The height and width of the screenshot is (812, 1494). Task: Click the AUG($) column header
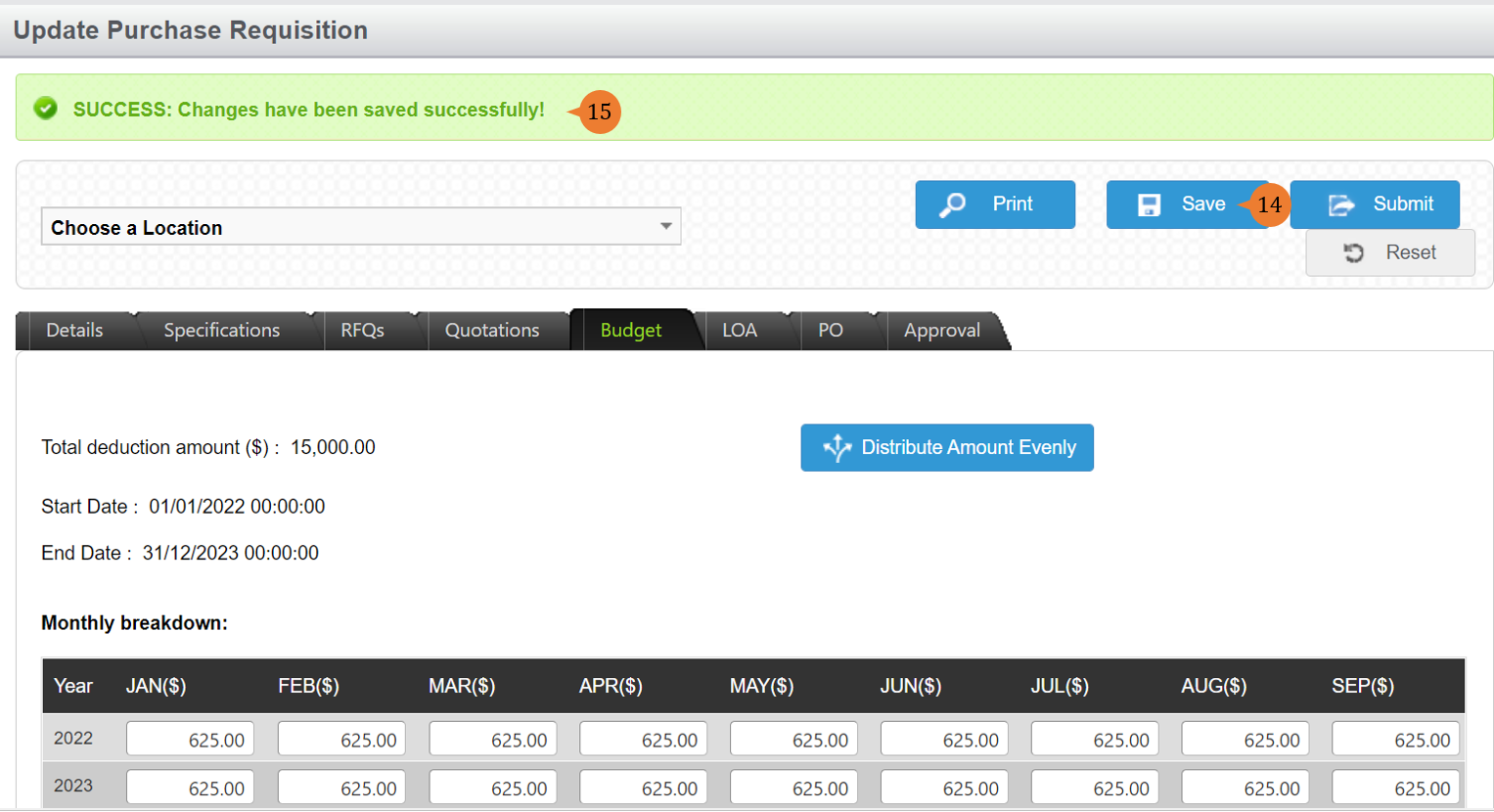click(1214, 686)
